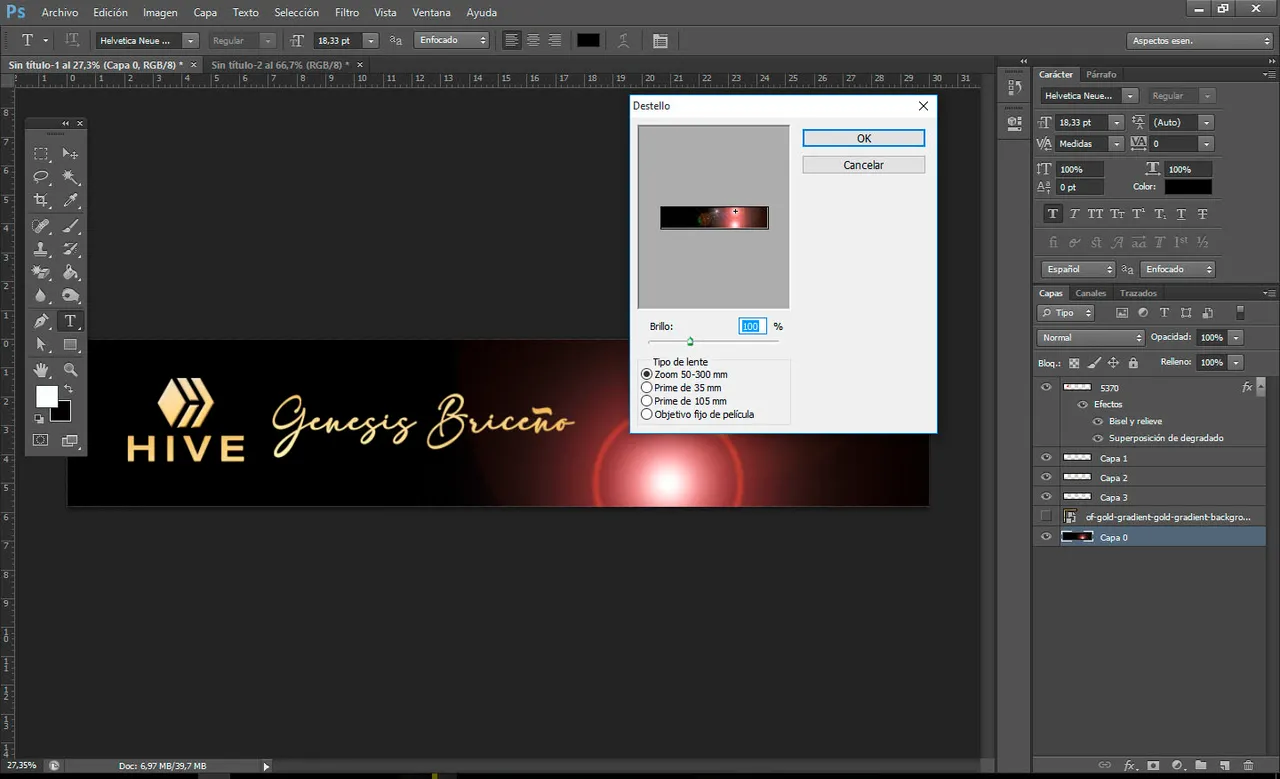This screenshot has height=779, width=1280.
Task: Open the Capa menu
Action: pos(205,13)
